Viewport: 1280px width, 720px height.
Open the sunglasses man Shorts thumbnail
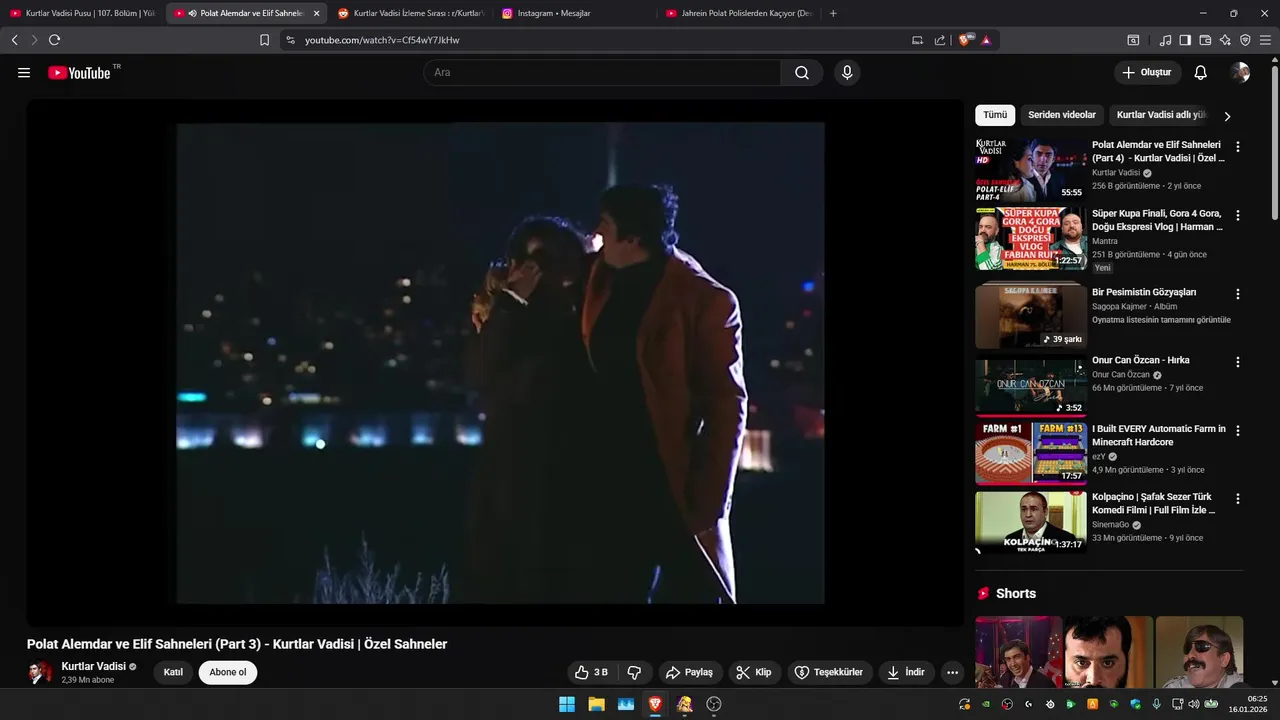pyautogui.click(x=1199, y=652)
